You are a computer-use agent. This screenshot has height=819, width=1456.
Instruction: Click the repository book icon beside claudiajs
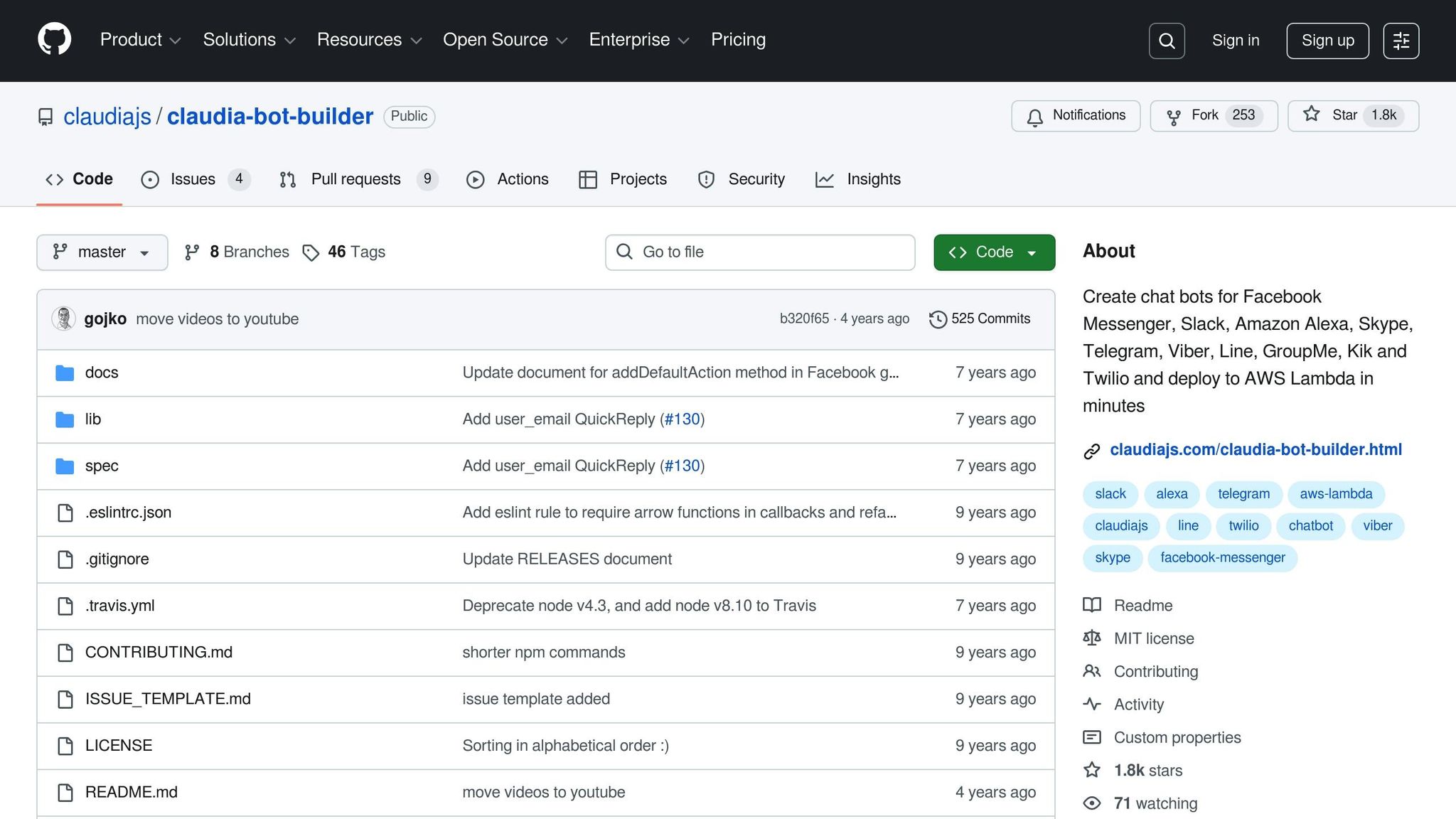click(45, 117)
